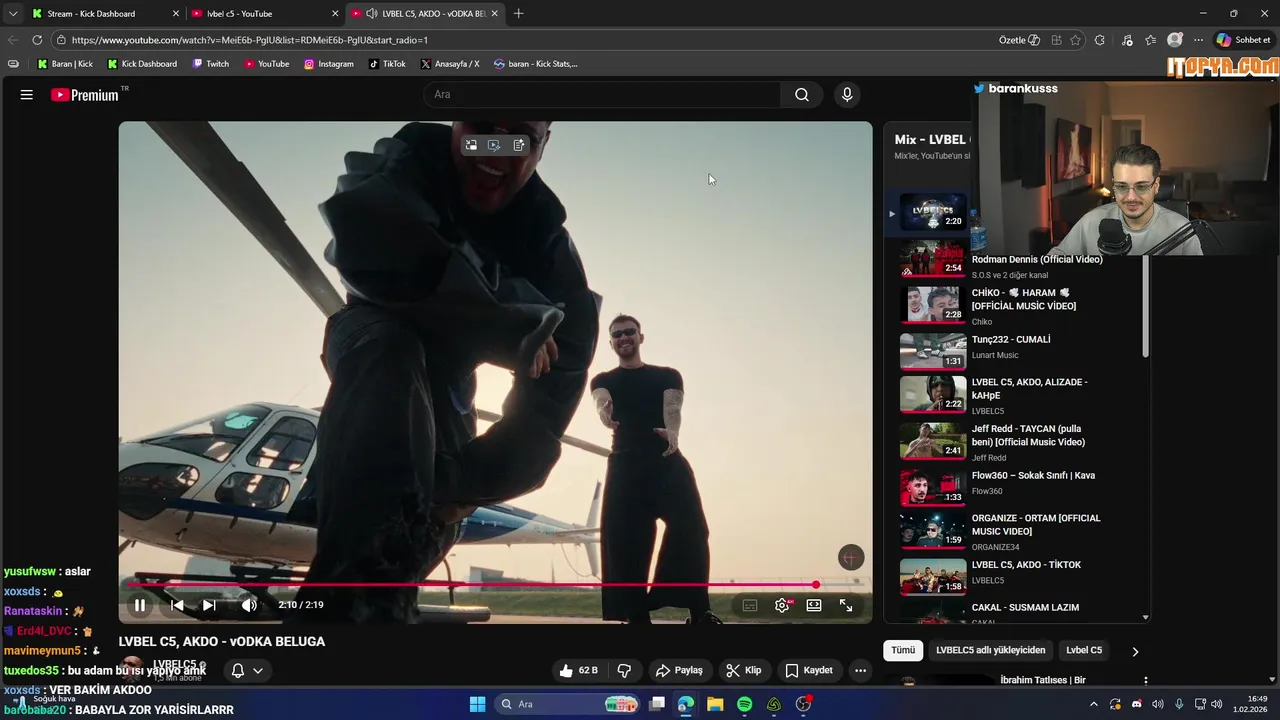
Task: Open browser settings and more menu
Action: pyautogui.click(x=1198, y=40)
